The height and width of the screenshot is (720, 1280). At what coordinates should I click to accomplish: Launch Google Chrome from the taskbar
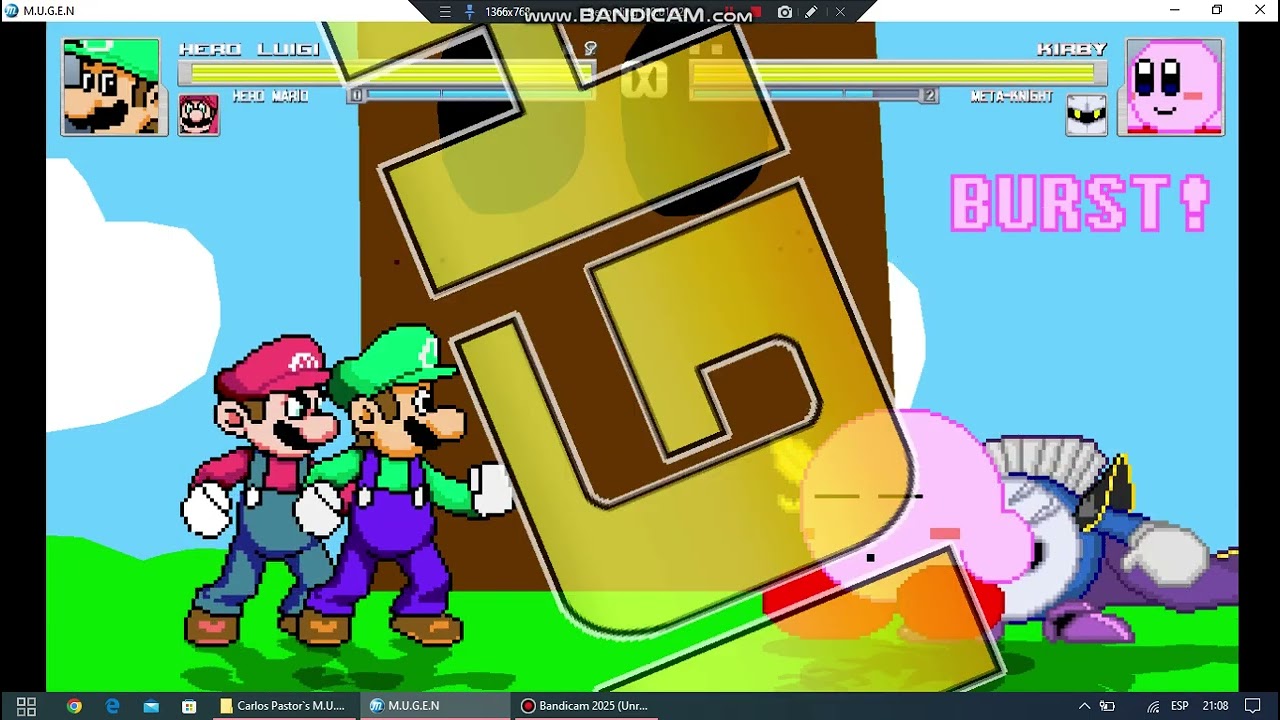(x=74, y=706)
